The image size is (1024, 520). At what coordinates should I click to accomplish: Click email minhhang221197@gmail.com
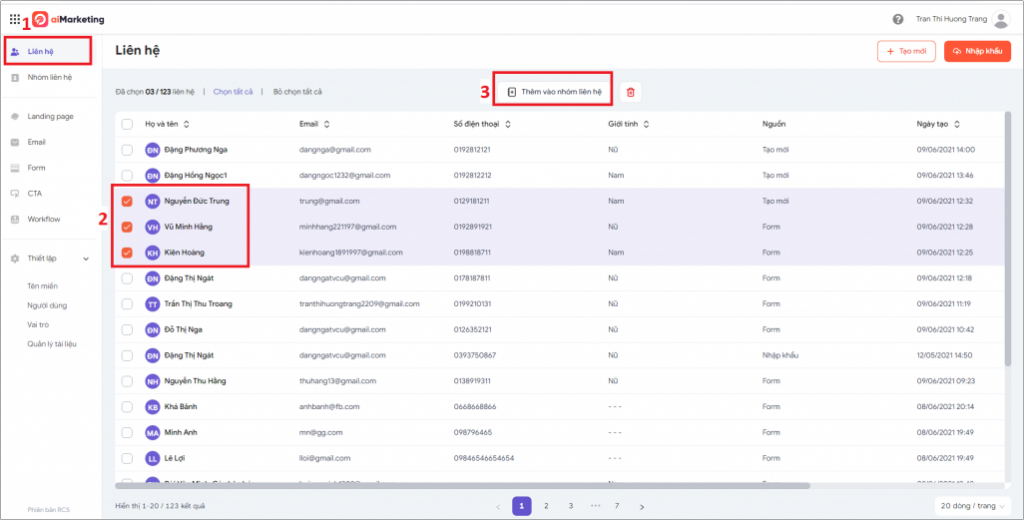pos(347,227)
